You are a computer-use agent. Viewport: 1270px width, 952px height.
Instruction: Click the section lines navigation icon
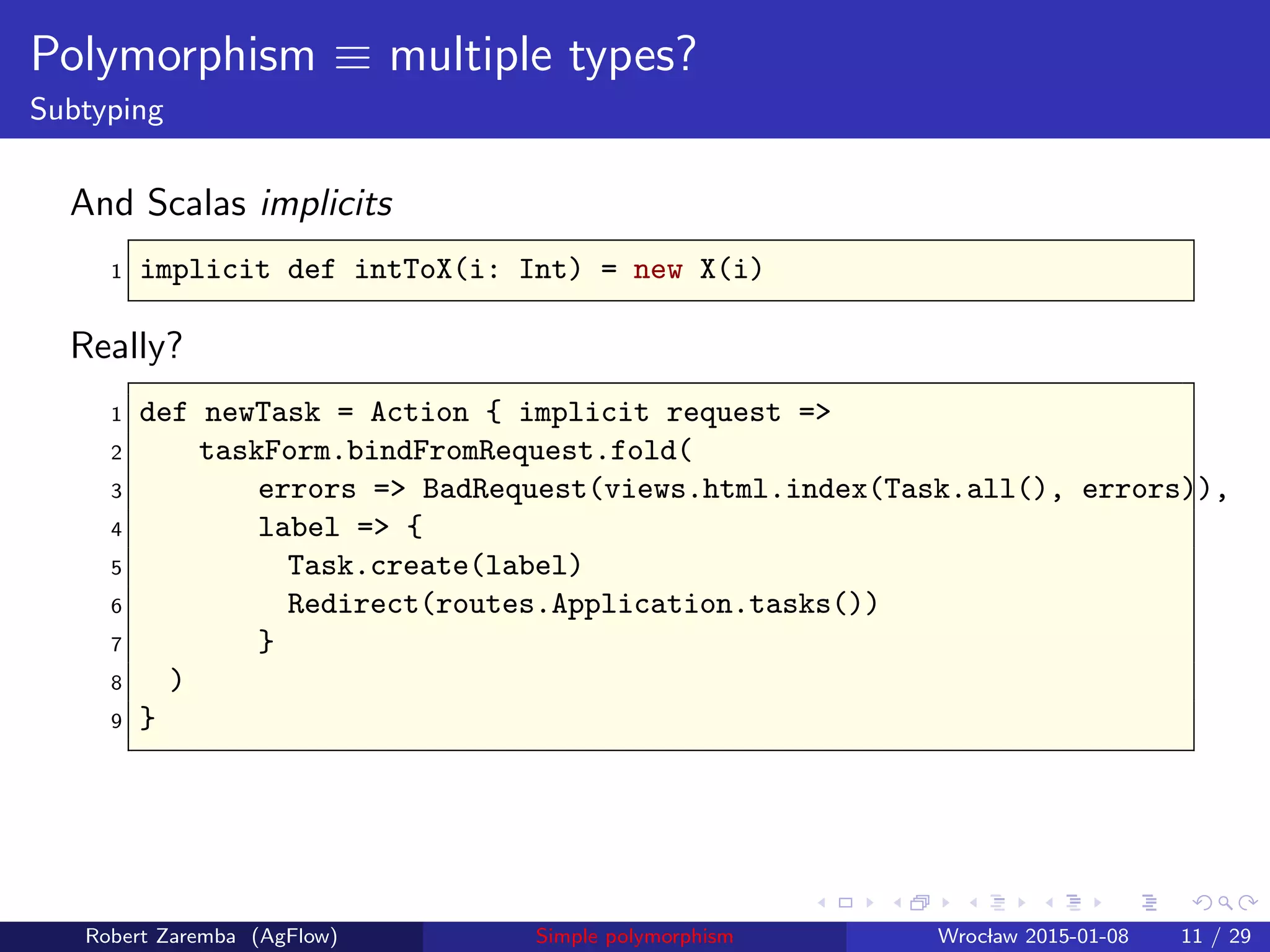1073,903
